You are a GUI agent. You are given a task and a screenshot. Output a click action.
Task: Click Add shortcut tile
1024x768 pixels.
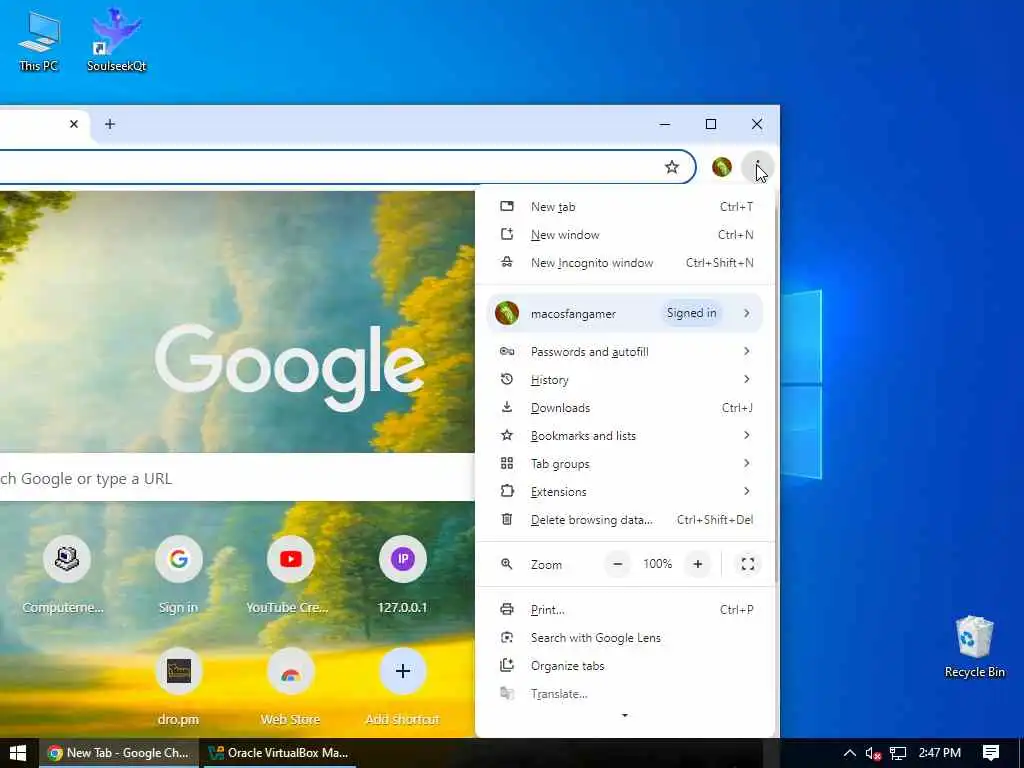pyautogui.click(x=402, y=687)
